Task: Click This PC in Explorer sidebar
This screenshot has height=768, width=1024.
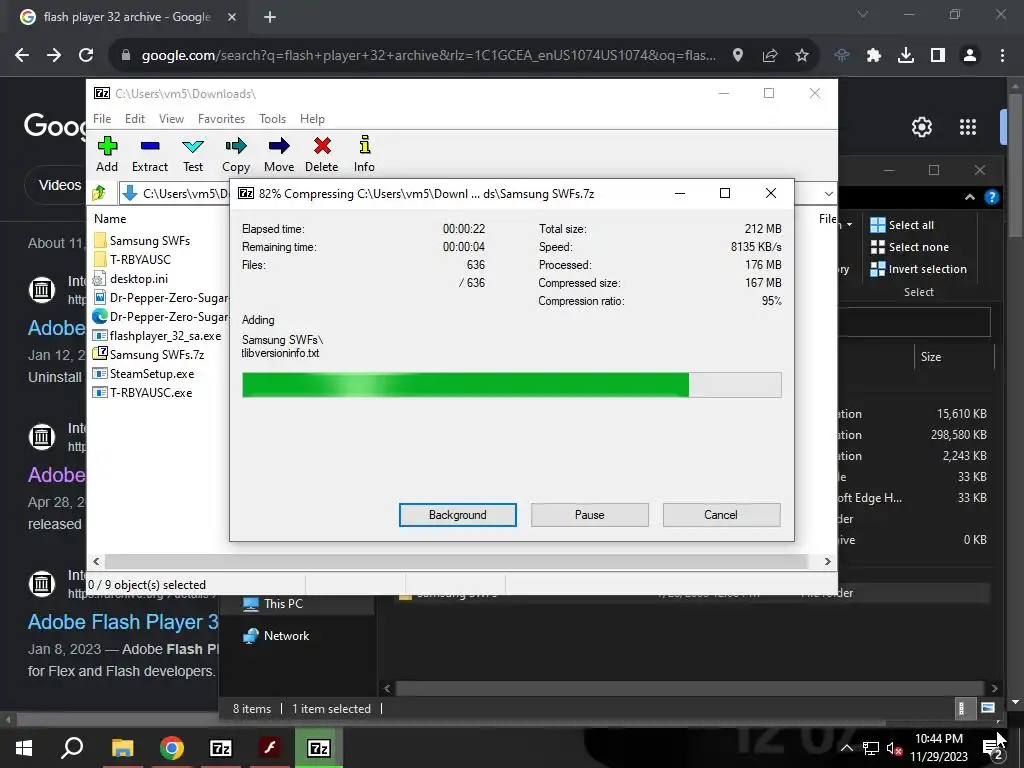Action: point(273,604)
